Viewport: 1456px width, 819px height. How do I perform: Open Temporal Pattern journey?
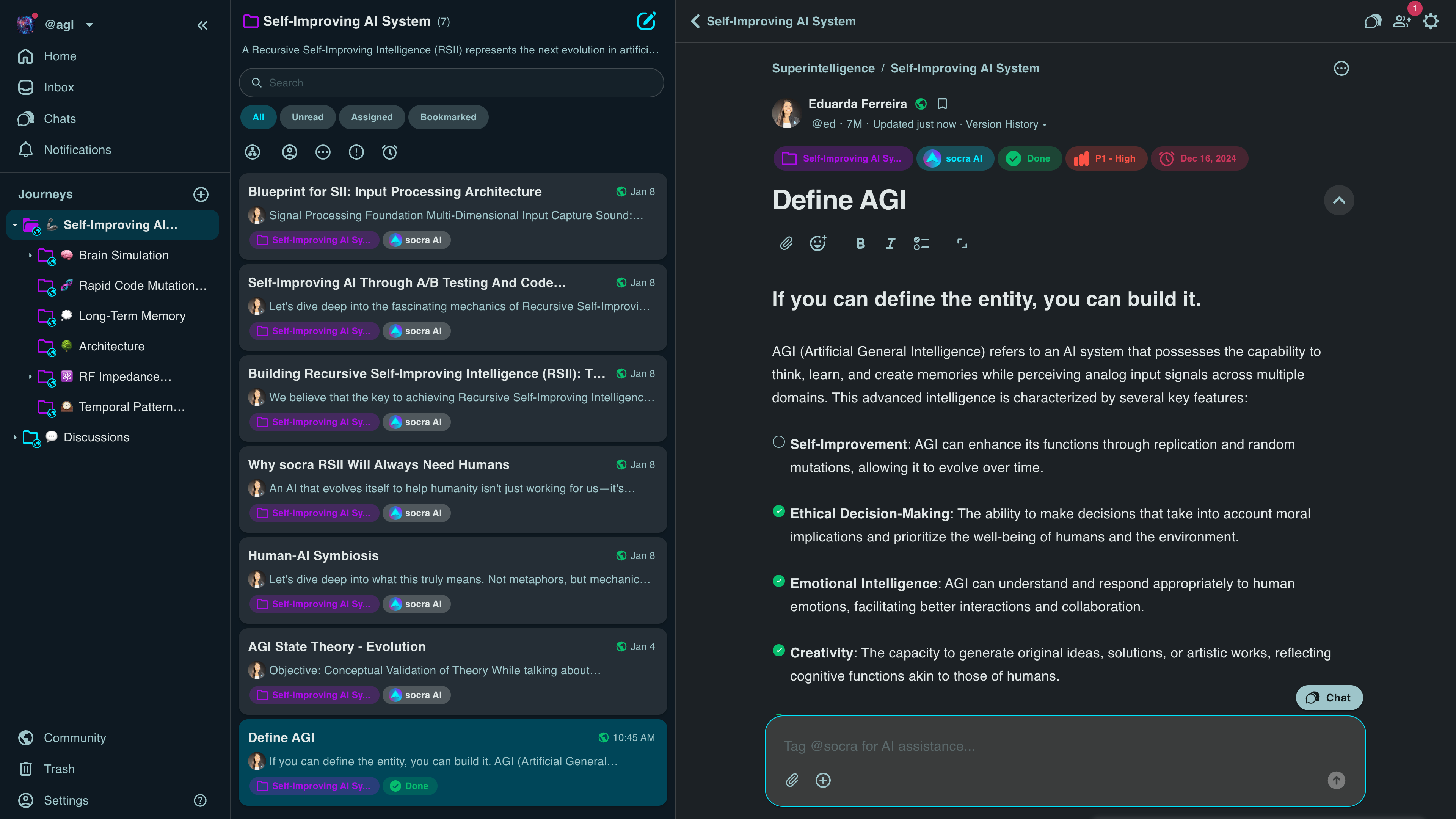click(x=132, y=407)
